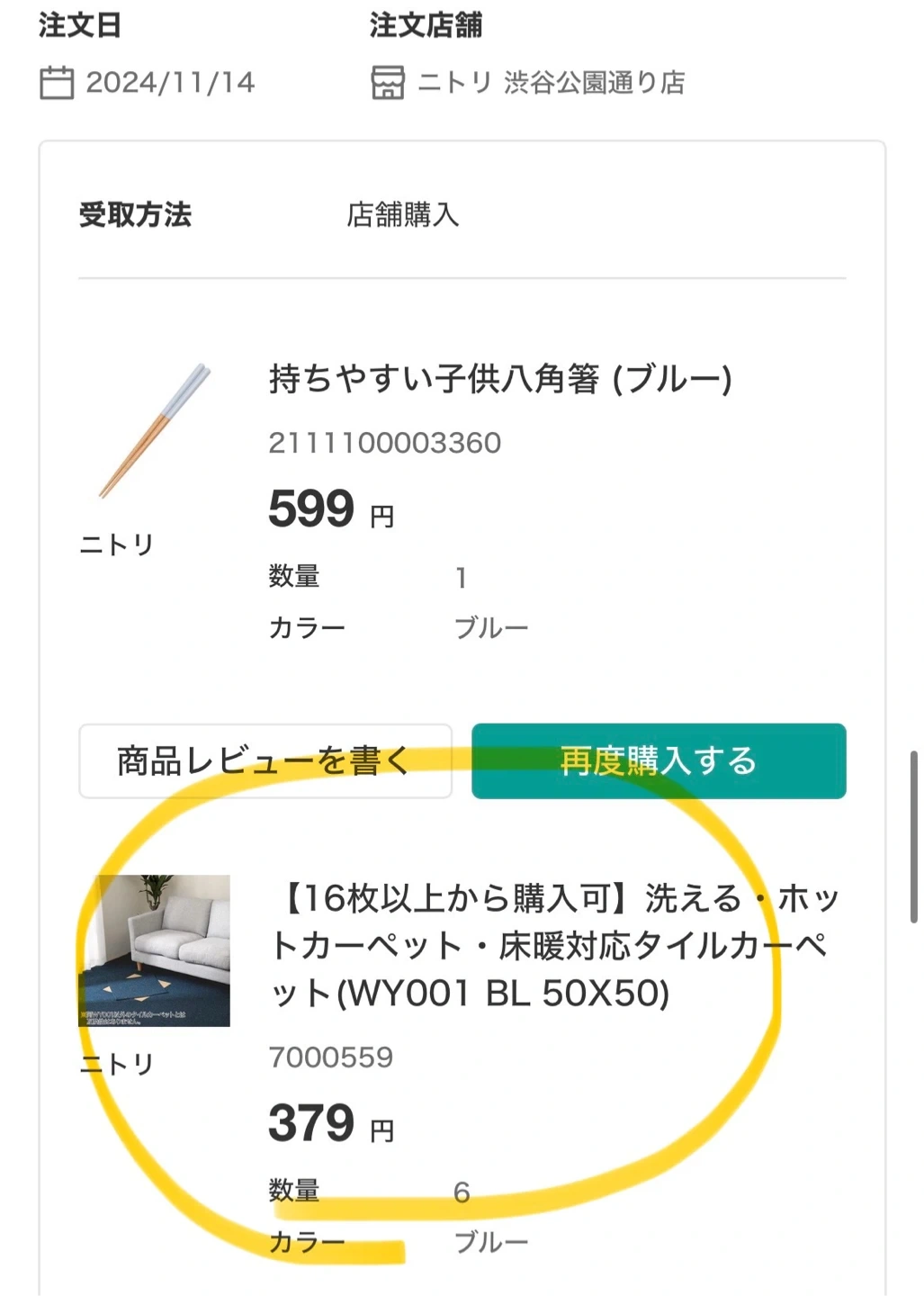The height and width of the screenshot is (1296, 924).
Task: Open the tile carpet product thumbnail
Action: (x=155, y=950)
